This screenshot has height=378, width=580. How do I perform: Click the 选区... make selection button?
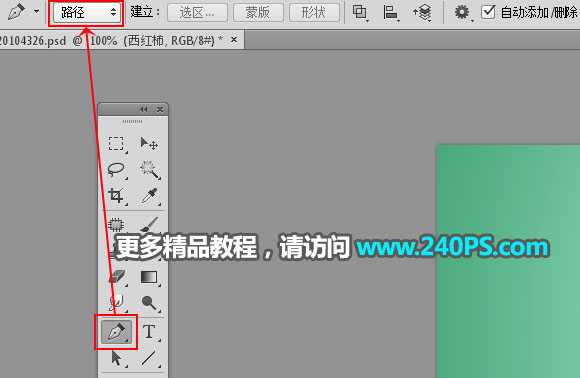[x=197, y=13]
